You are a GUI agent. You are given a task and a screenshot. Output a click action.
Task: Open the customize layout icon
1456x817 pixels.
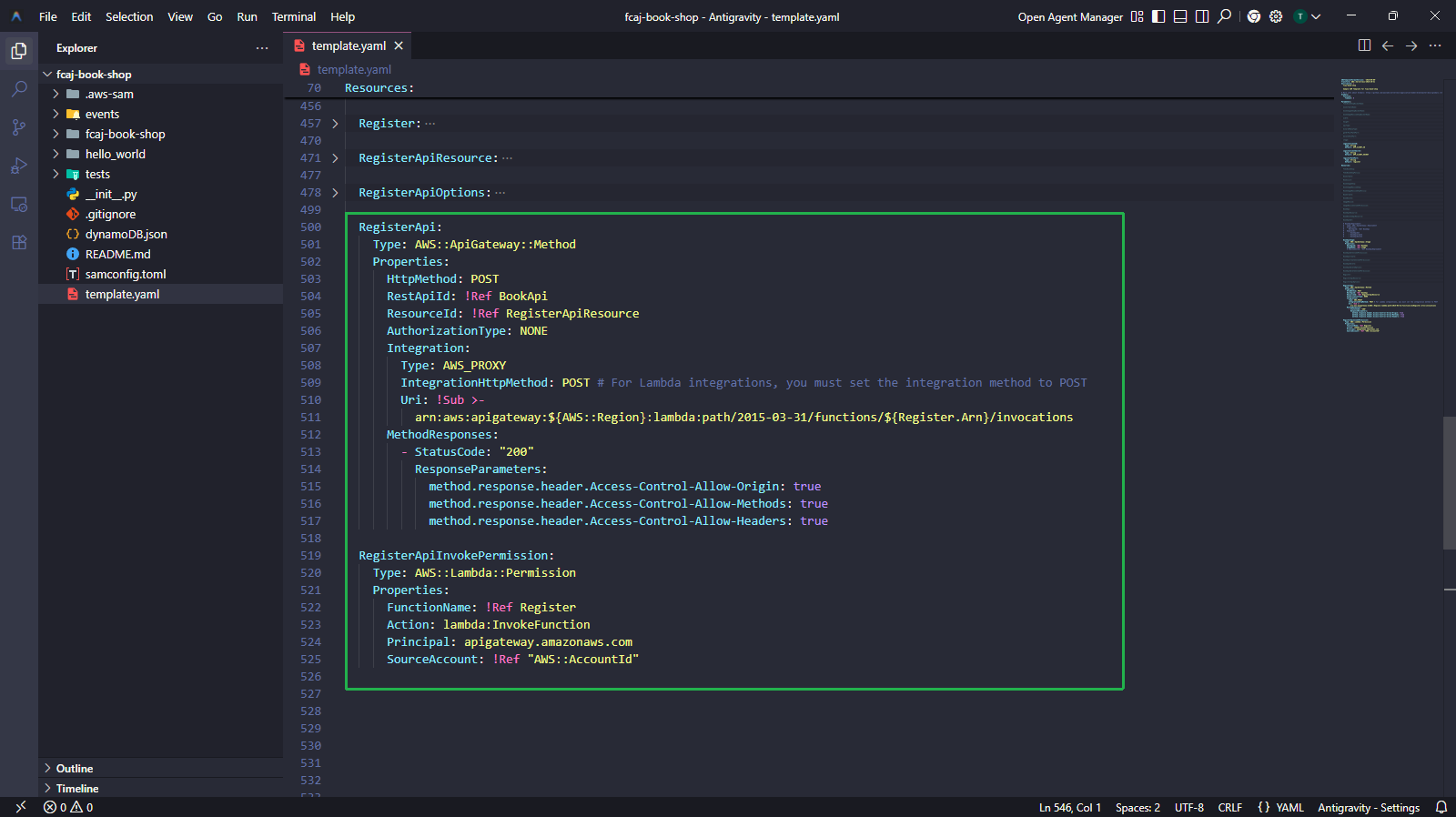coord(1137,16)
